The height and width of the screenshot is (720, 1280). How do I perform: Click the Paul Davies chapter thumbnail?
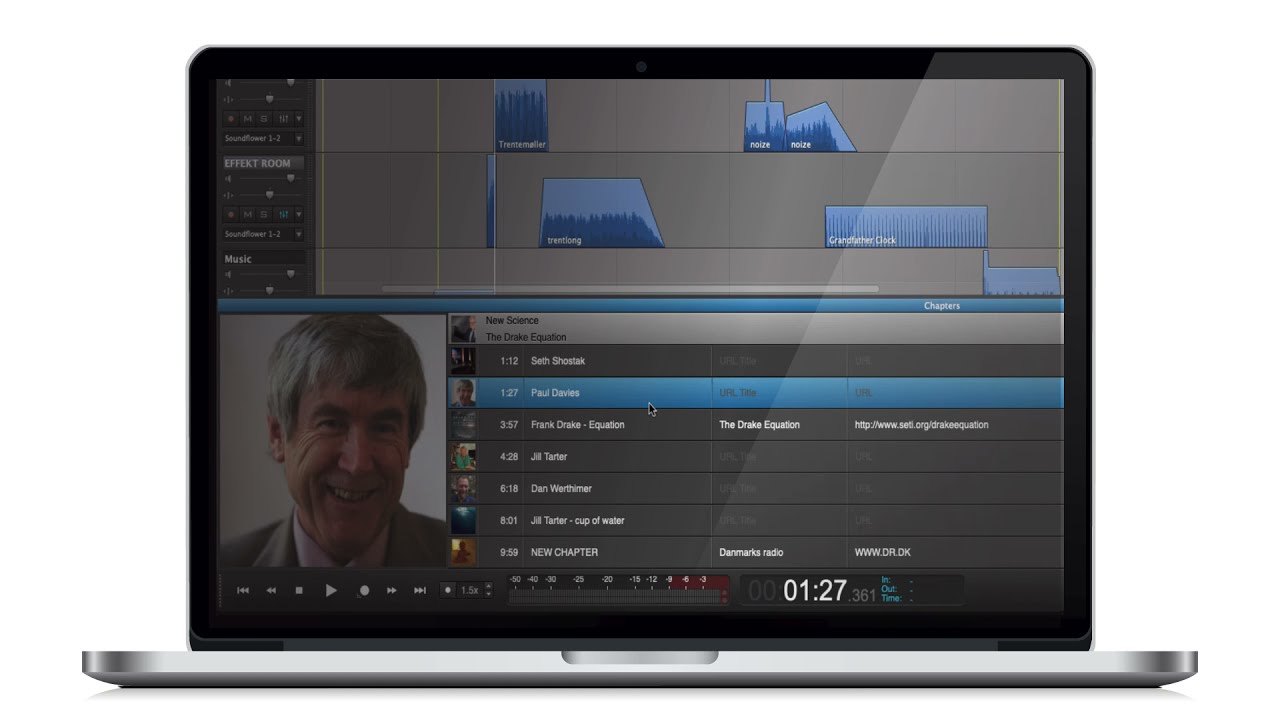pos(463,393)
